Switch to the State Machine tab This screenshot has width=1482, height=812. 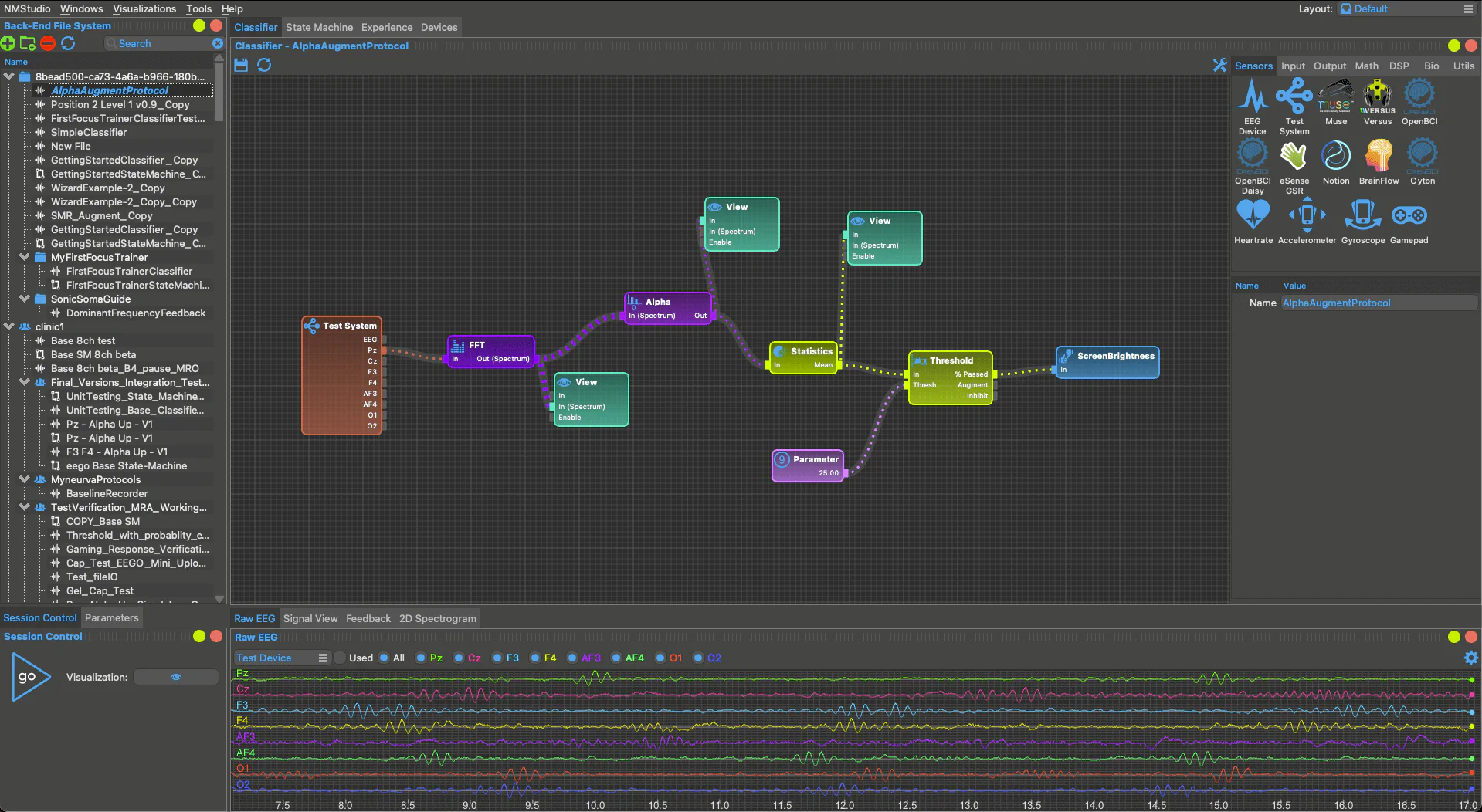pyautogui.click(x=319, y=27)
